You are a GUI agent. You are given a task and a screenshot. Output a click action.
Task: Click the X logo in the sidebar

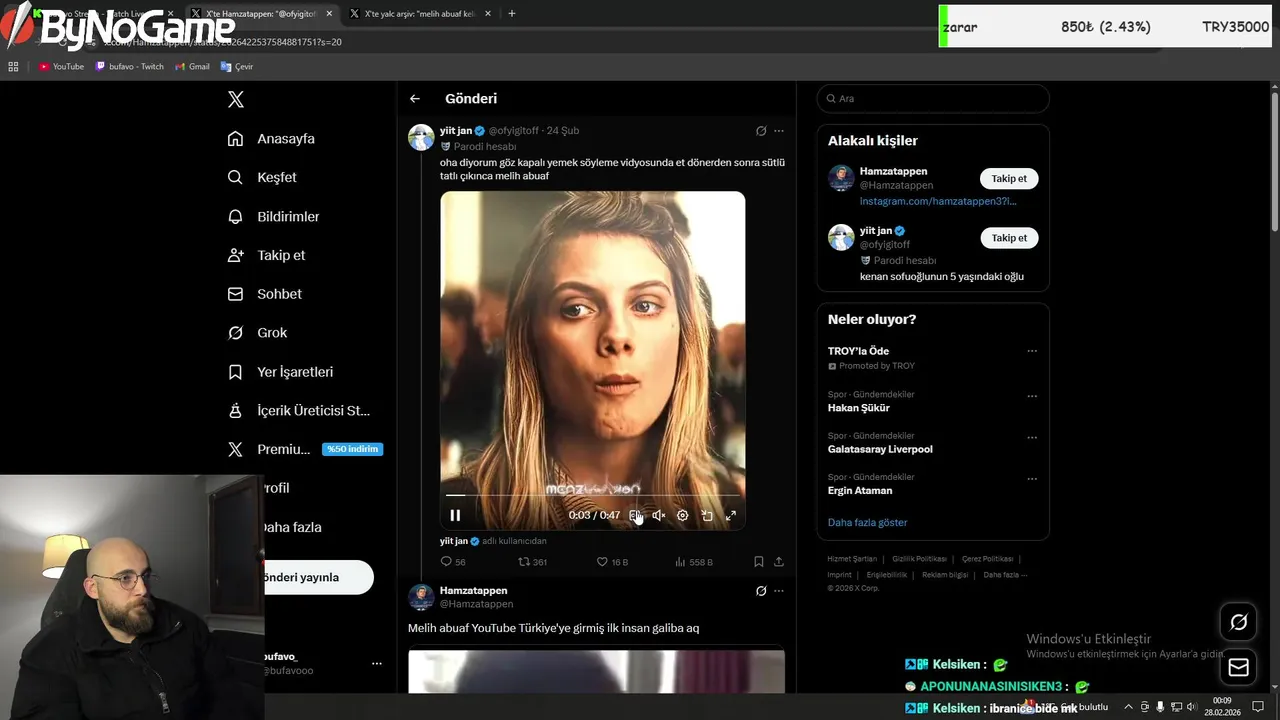236,99
